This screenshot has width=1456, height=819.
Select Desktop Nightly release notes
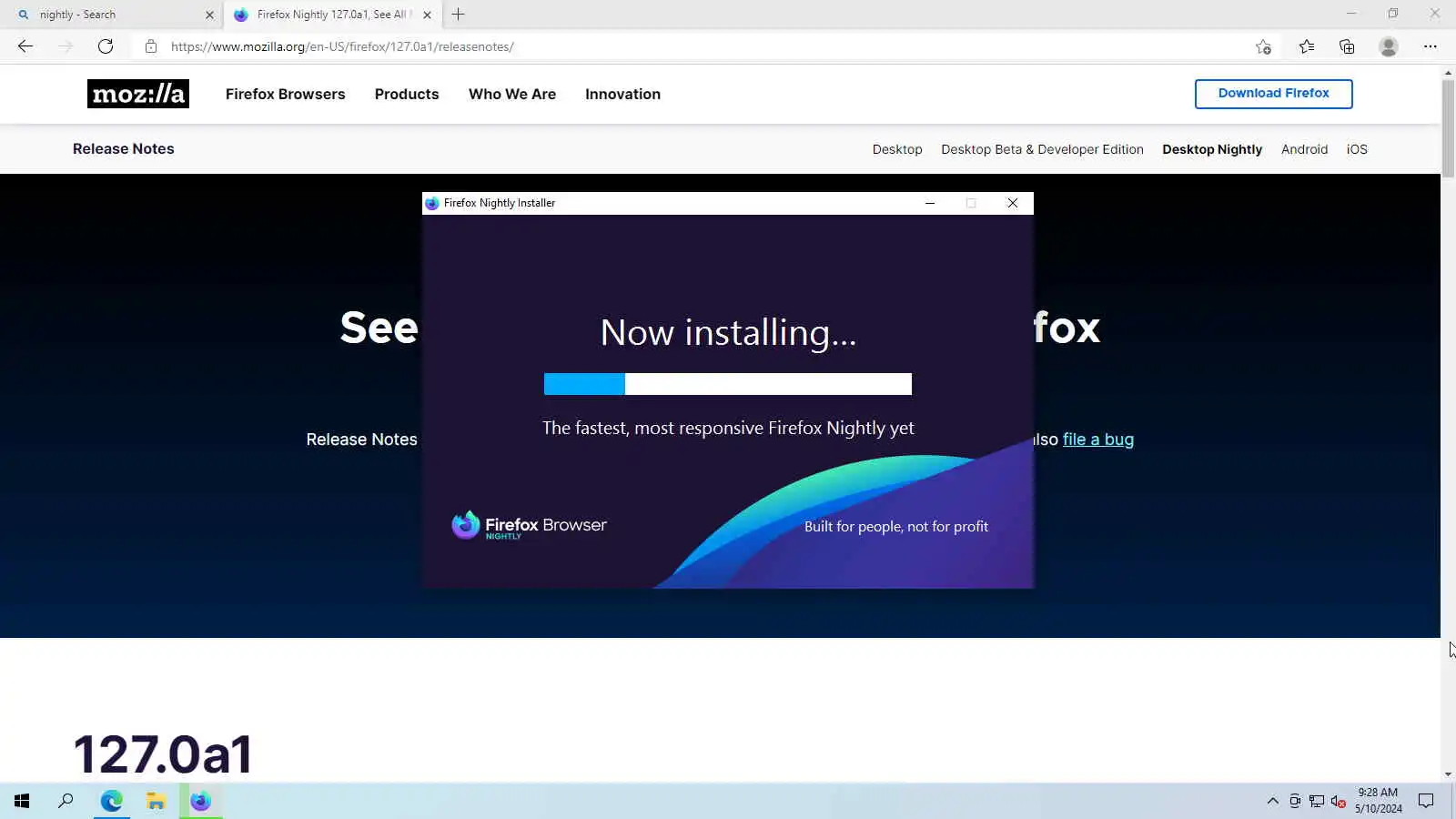[1212, 149]
